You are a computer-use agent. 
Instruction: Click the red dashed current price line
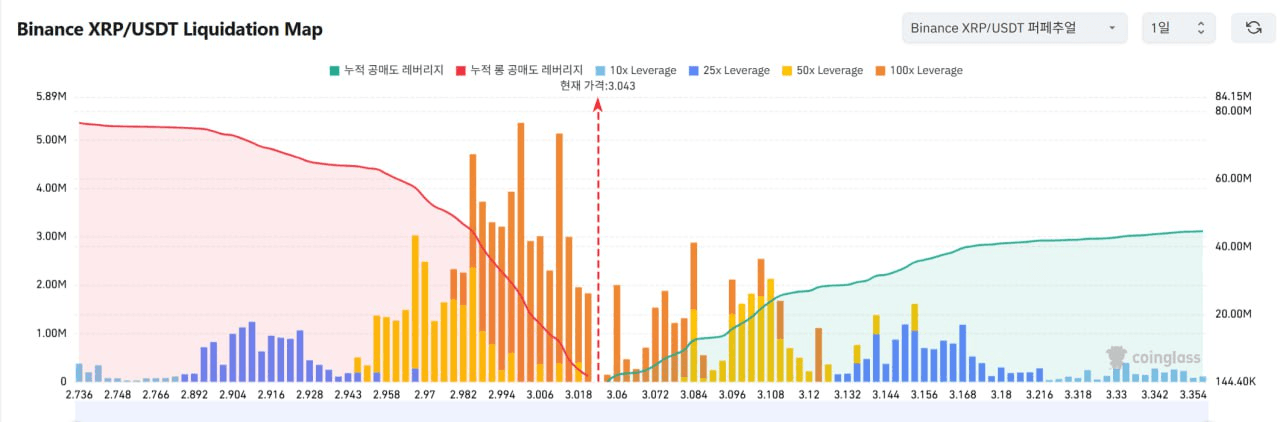pos(598,250)
